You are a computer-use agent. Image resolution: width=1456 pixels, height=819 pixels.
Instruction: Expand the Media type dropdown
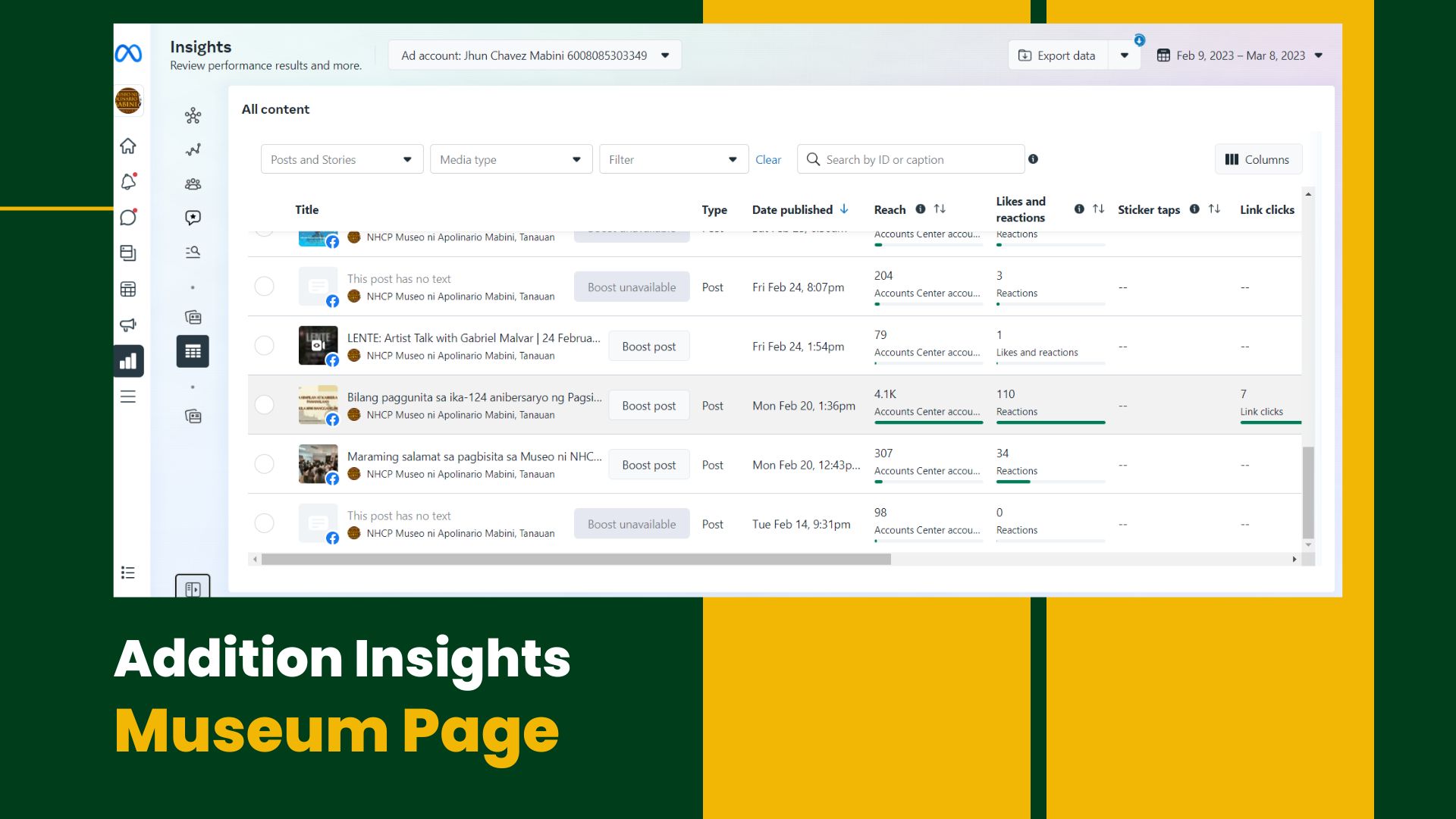[510, 159]
